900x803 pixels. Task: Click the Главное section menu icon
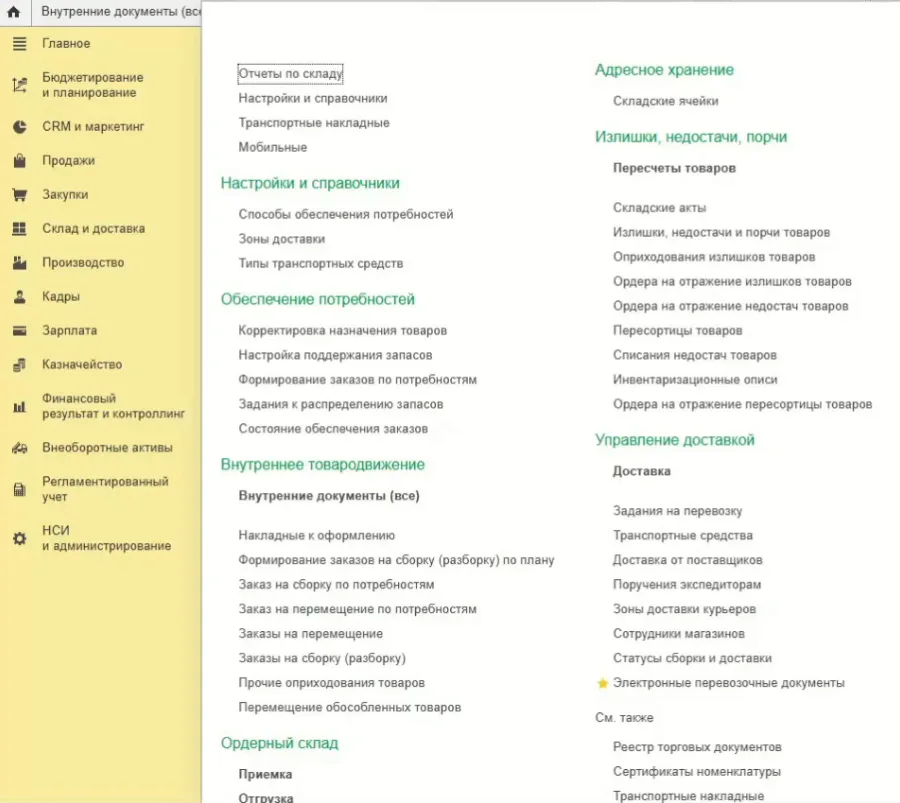[20, 44]
